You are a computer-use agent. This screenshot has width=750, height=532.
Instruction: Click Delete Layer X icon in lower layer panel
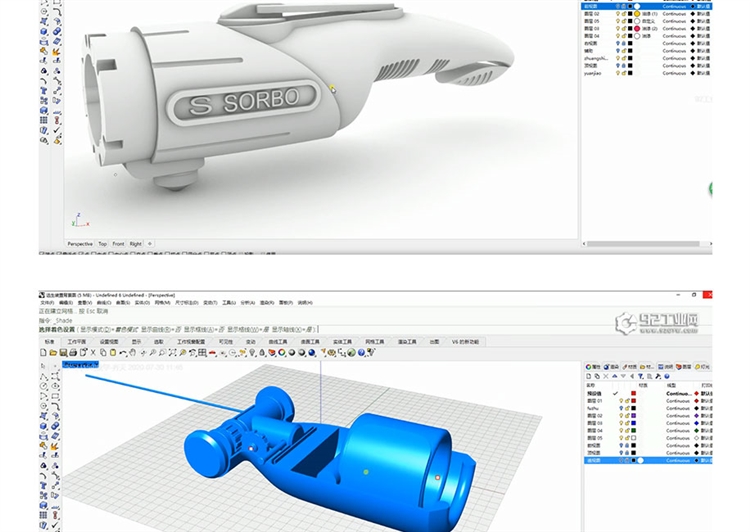pyautogui.click(x=606, y=377)
